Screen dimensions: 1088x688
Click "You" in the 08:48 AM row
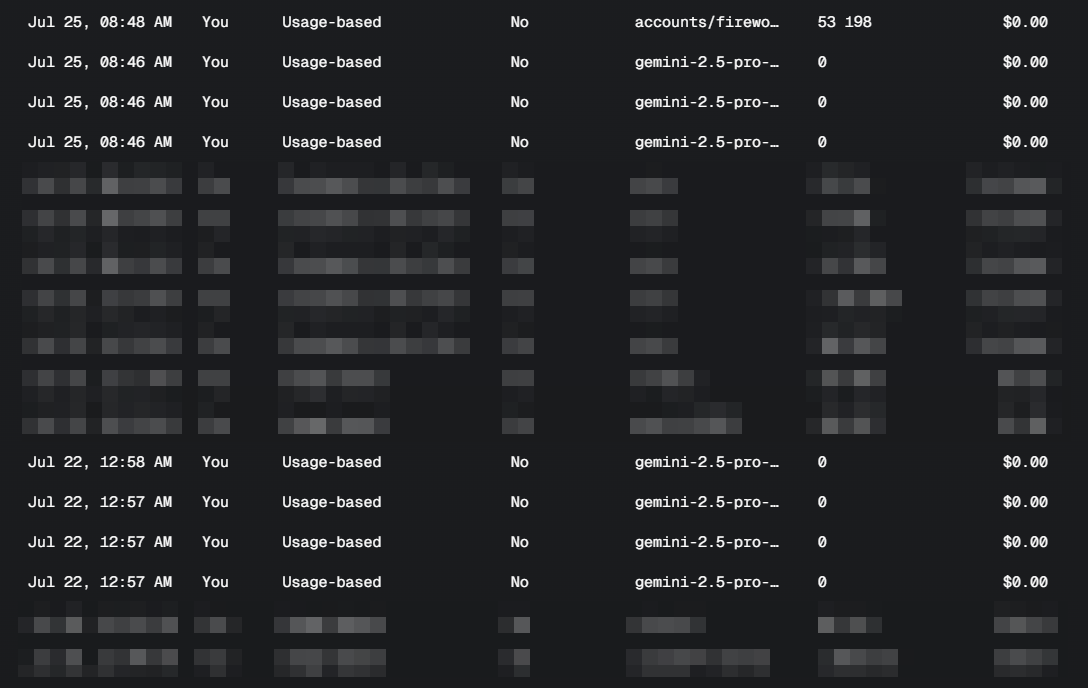tap(215, 22)
